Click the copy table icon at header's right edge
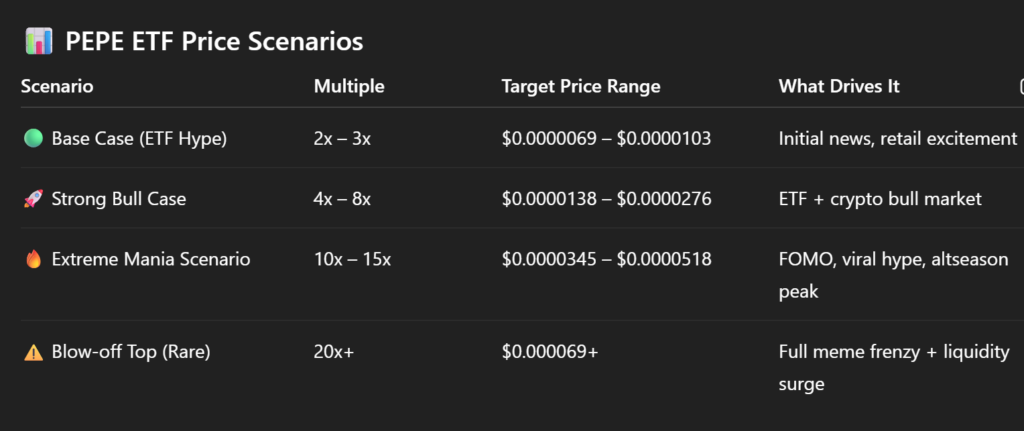The image size is (1024, 431). pyautogui.click(x=1020, y=87)
